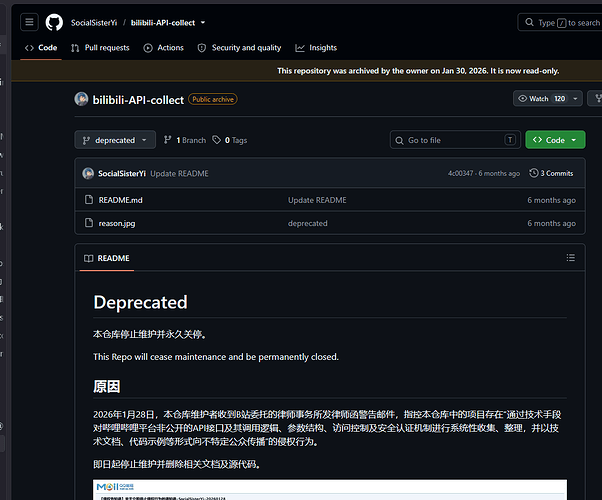The width and height of the screenshot is (602, 500).
Task: View 3 Commits history
Action: (x=551, y=173)
